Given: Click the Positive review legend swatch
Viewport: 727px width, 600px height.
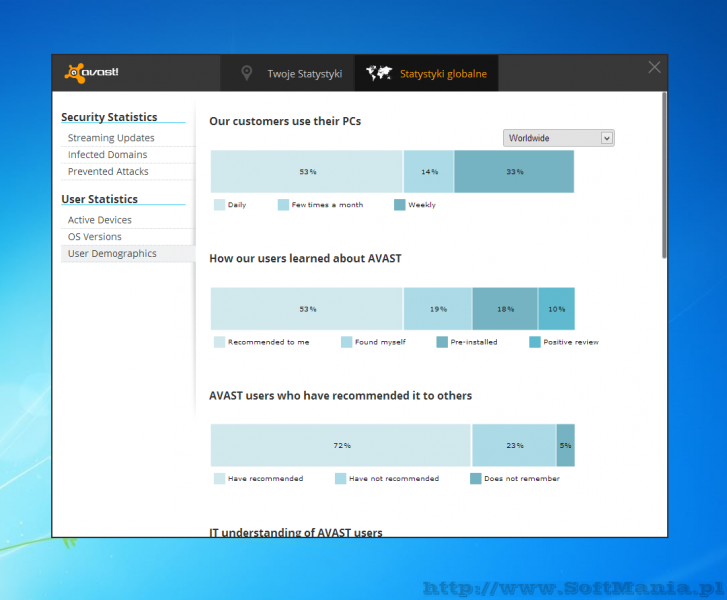Looking at the screenshot, I should [535, 342].
